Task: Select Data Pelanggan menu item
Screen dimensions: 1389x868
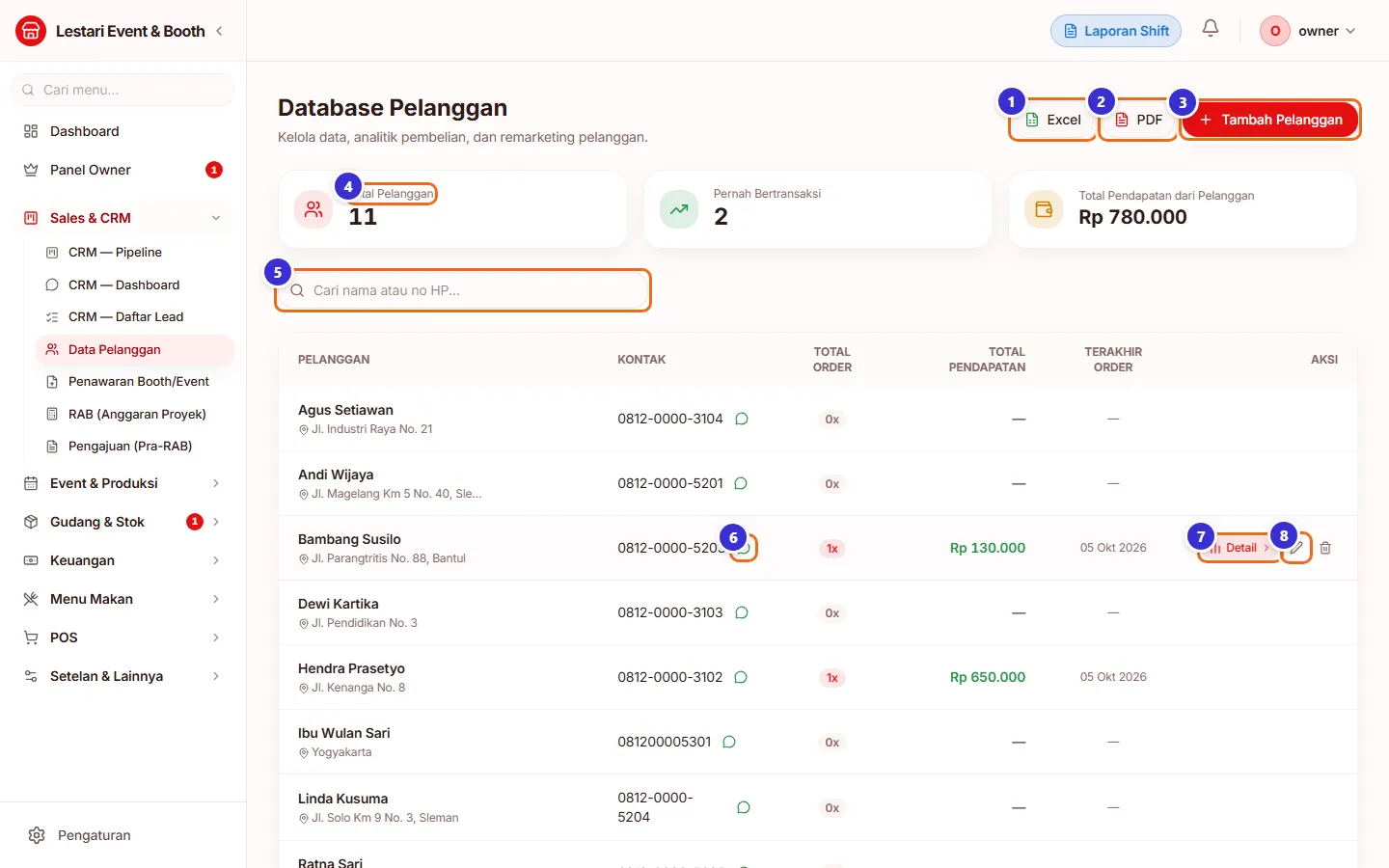Action: point(134,349)
